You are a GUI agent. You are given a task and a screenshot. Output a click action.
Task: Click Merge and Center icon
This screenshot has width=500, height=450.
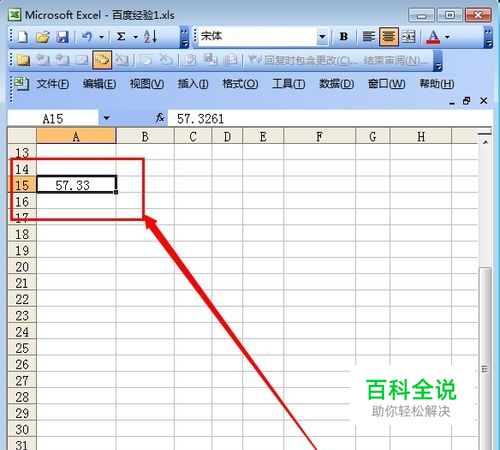click(409, 36)
